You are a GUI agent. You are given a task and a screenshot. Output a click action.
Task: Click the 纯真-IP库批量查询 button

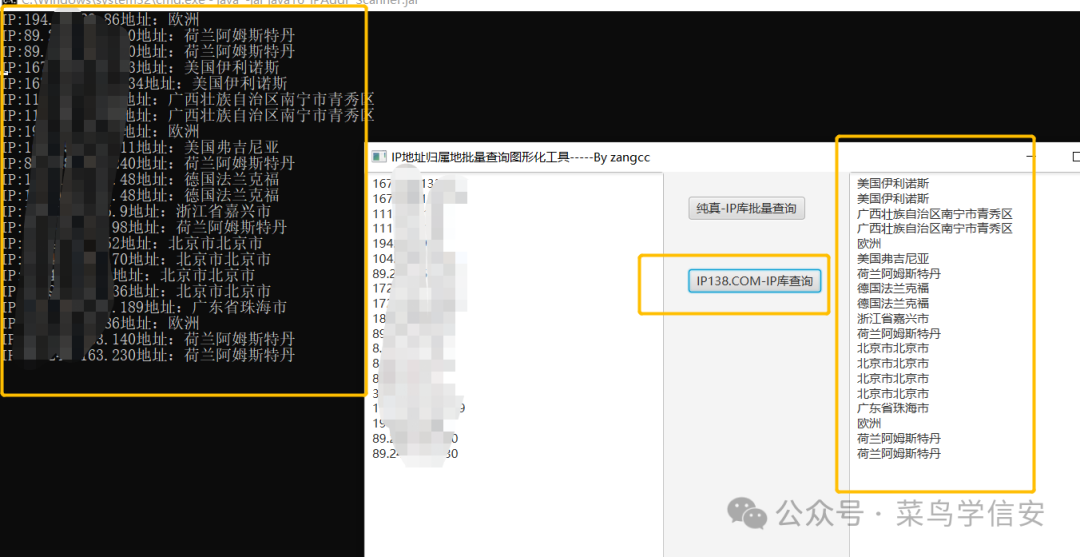point(747,208)
